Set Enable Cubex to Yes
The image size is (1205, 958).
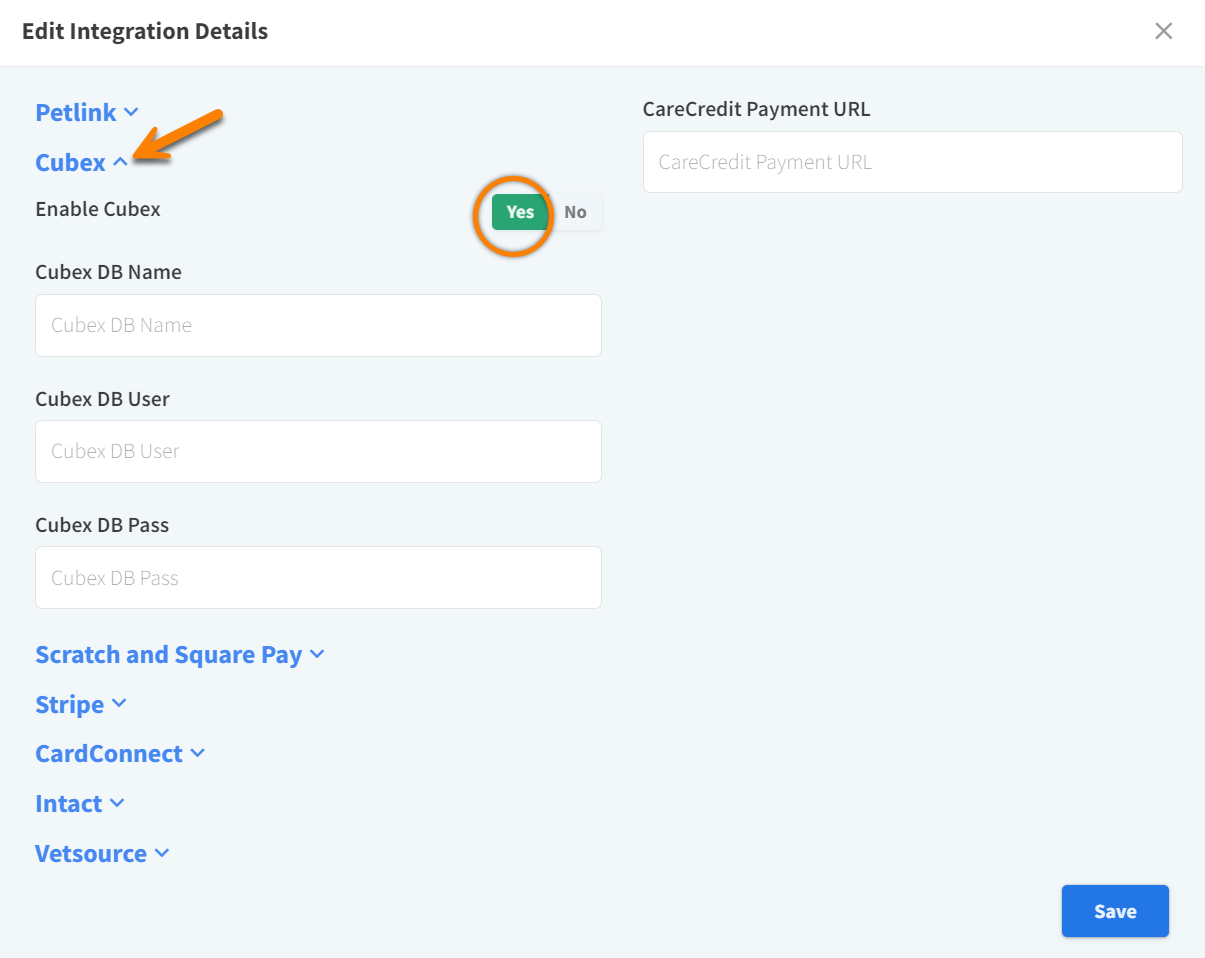click(520, 212)
